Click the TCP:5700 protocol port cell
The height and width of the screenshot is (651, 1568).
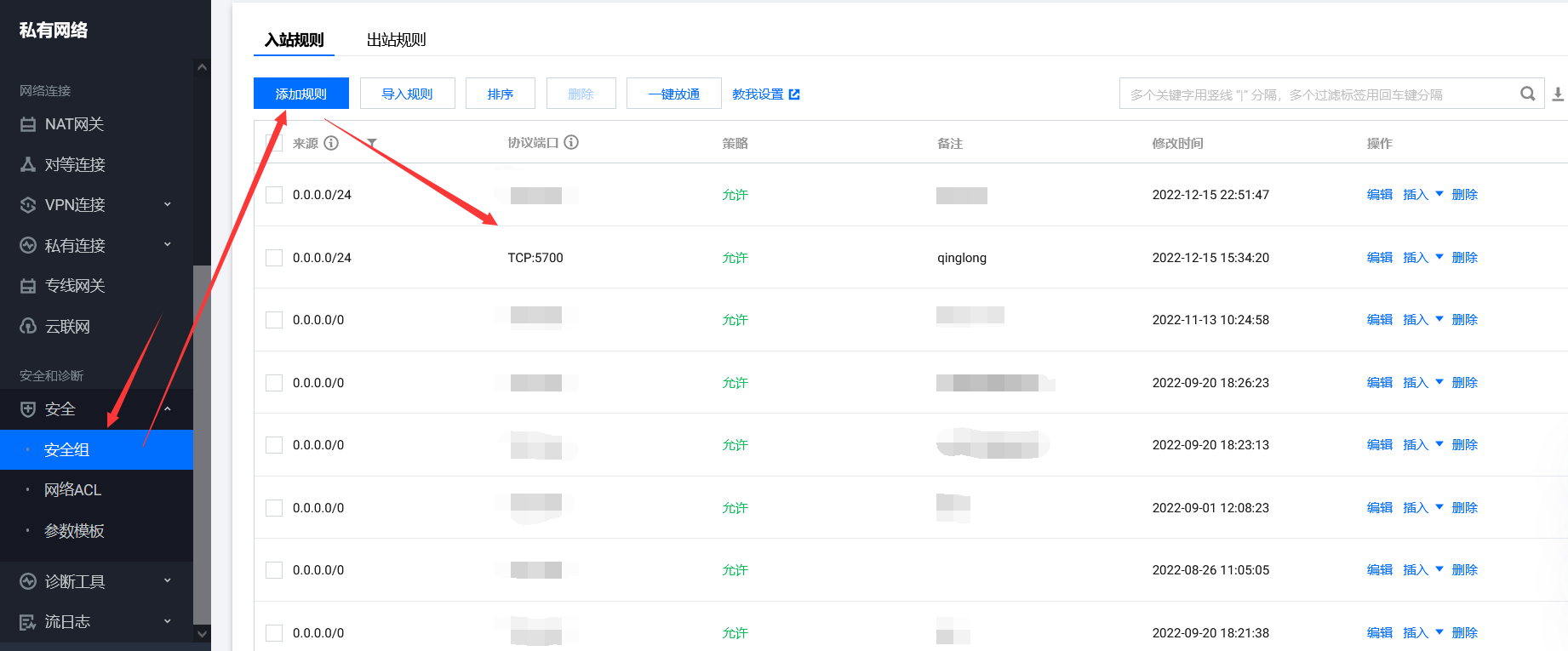[x=535, y=258]
